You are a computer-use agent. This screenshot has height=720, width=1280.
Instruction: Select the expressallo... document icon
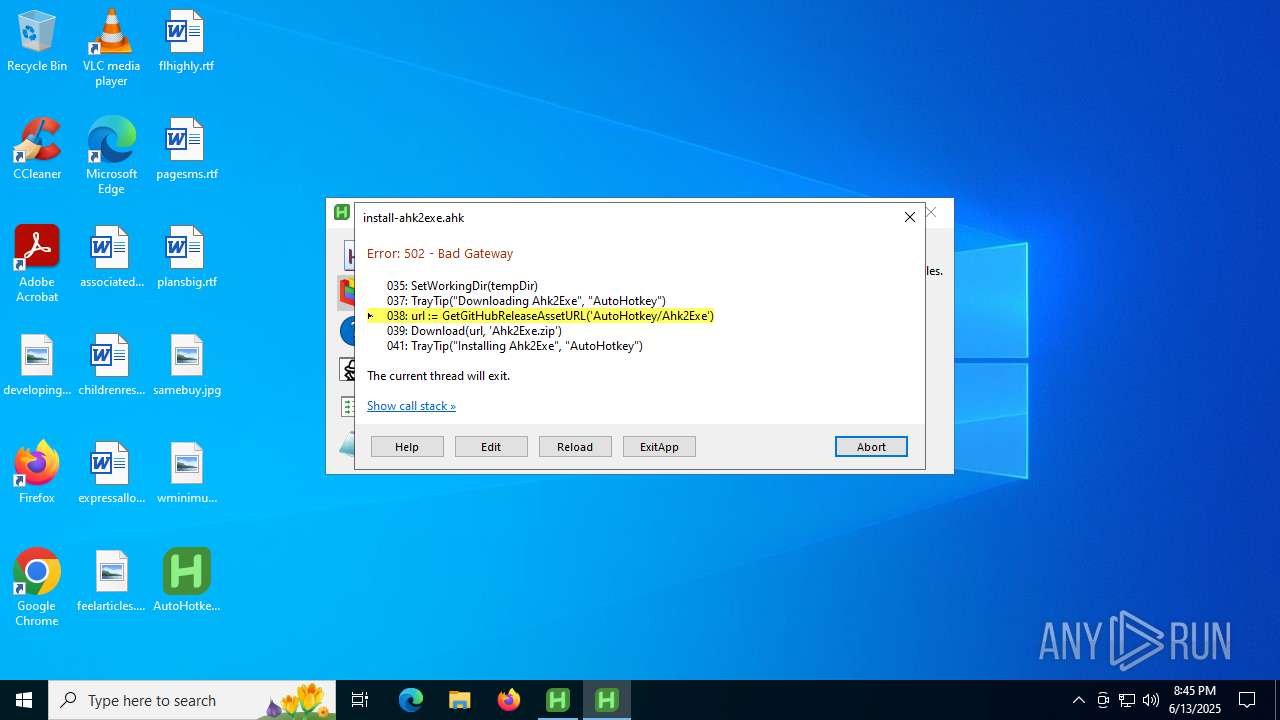(111, 474)
